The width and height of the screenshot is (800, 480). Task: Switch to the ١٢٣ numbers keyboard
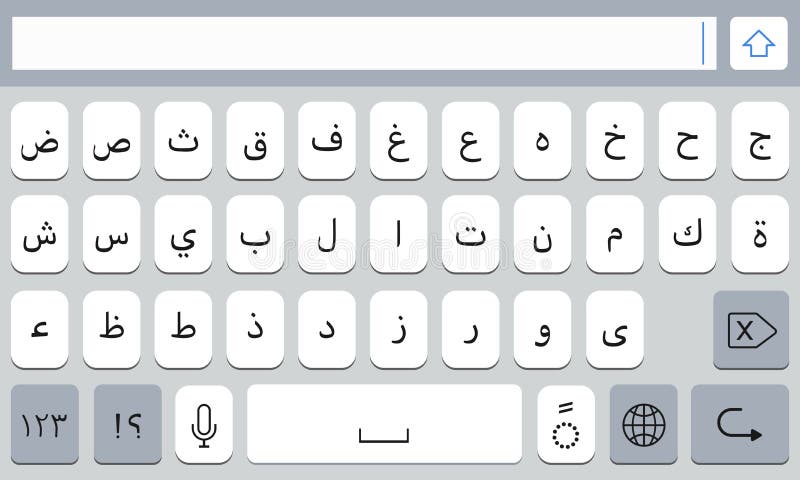pos(45,424)
